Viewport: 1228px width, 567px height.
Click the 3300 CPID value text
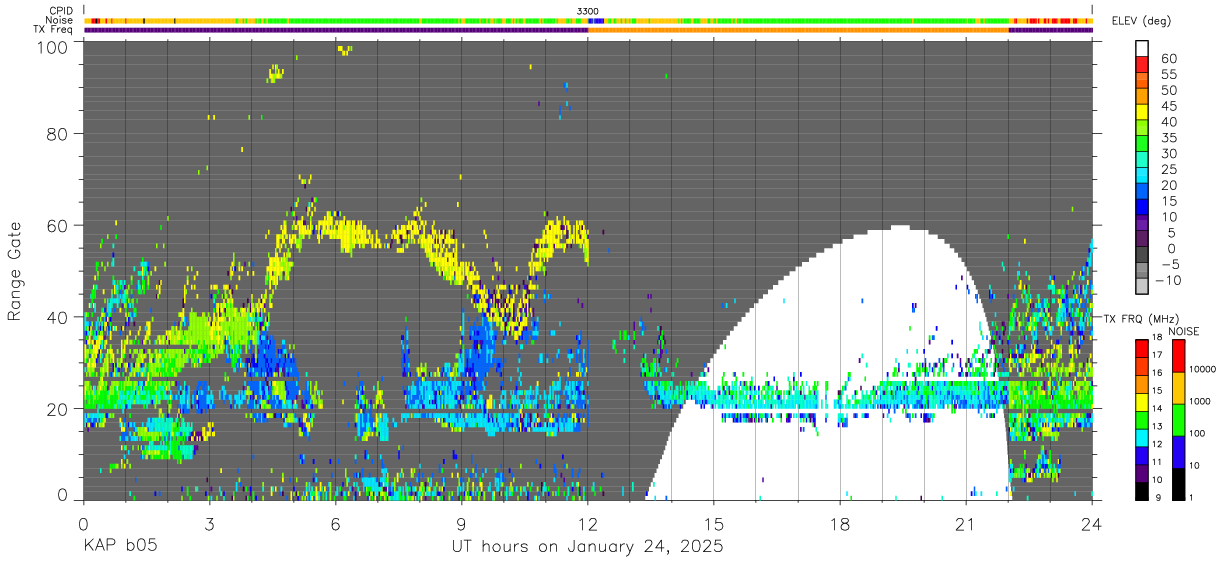pos(588,11)
